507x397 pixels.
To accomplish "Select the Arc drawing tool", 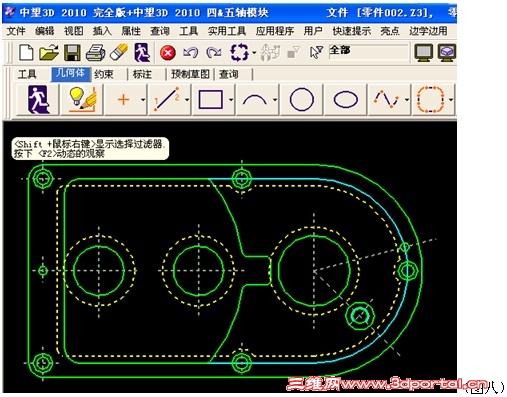I will point(255,99).
